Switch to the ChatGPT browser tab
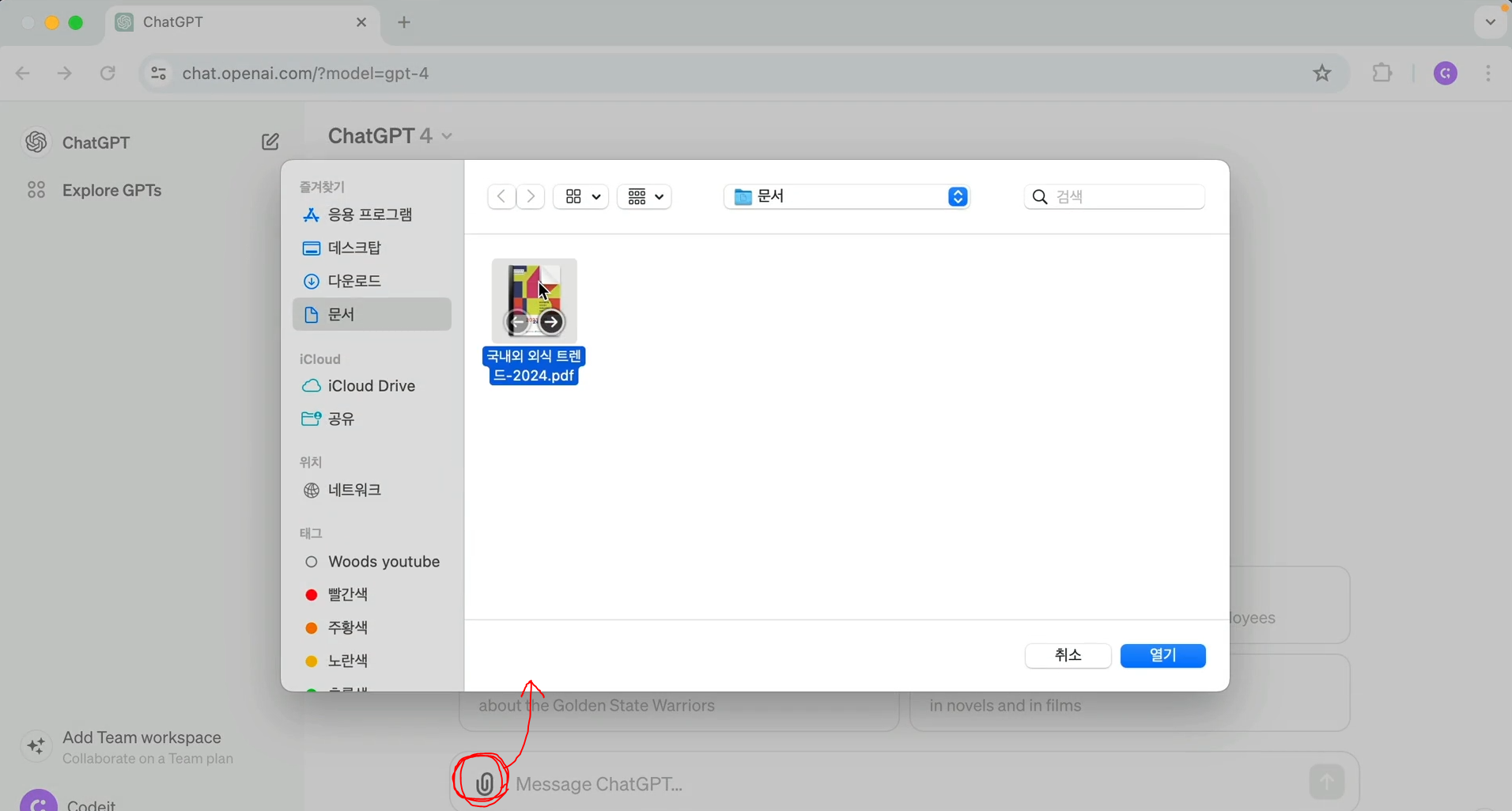The image size is (1512, 811). [x=242, y=22]
